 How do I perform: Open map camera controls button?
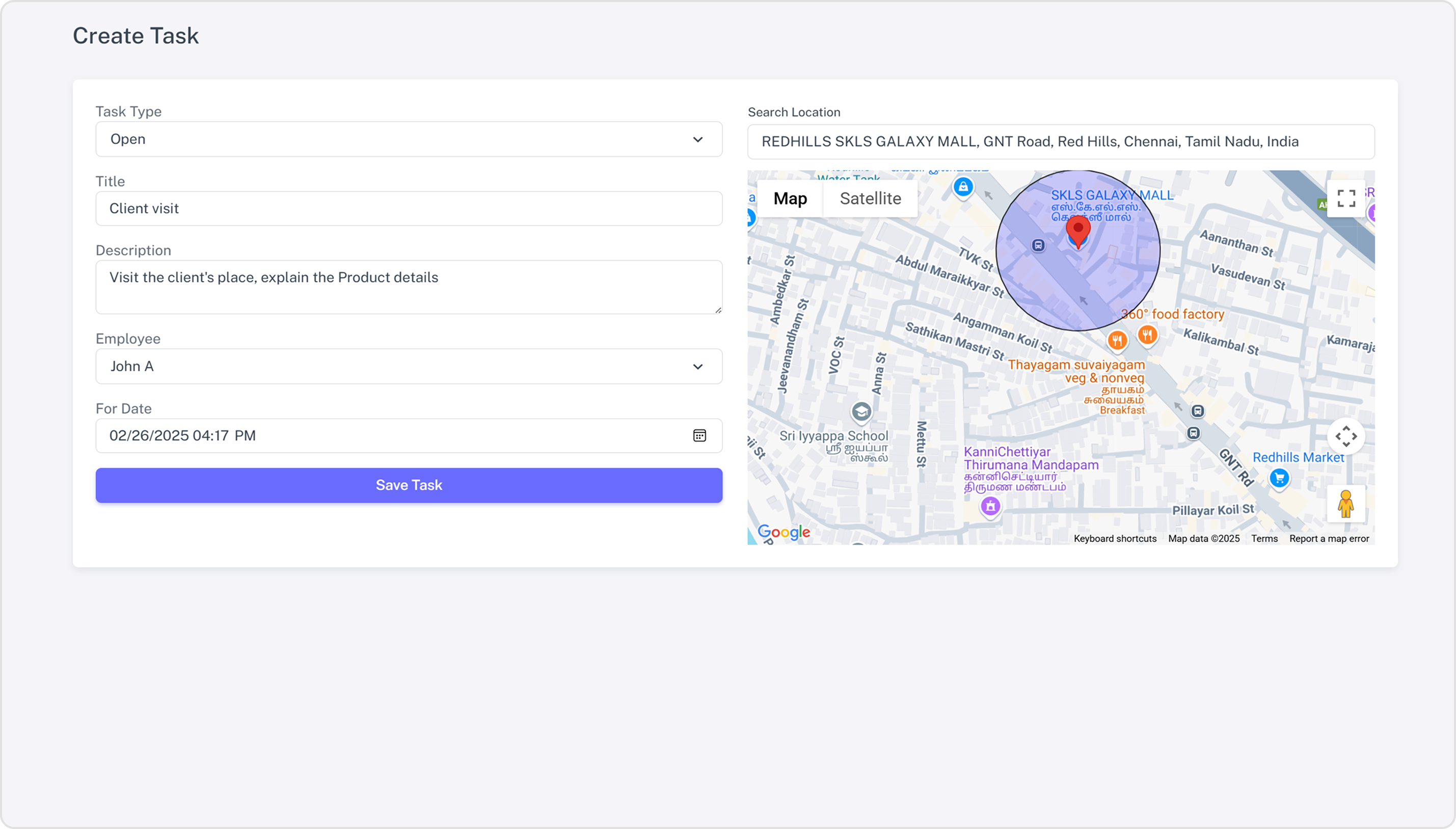pos(1346,437)
